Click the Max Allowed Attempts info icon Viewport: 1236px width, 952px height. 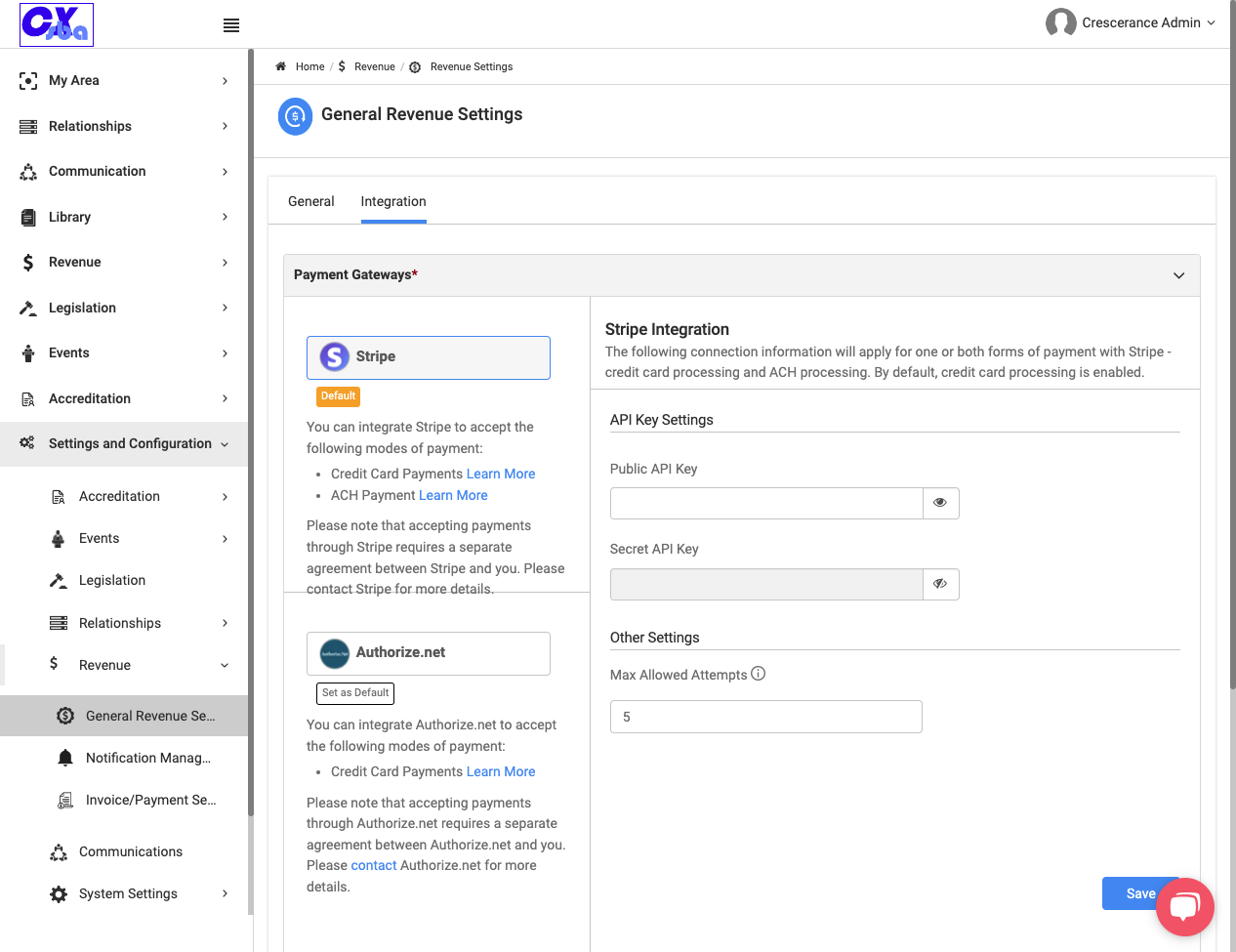[x=759, y=674]
